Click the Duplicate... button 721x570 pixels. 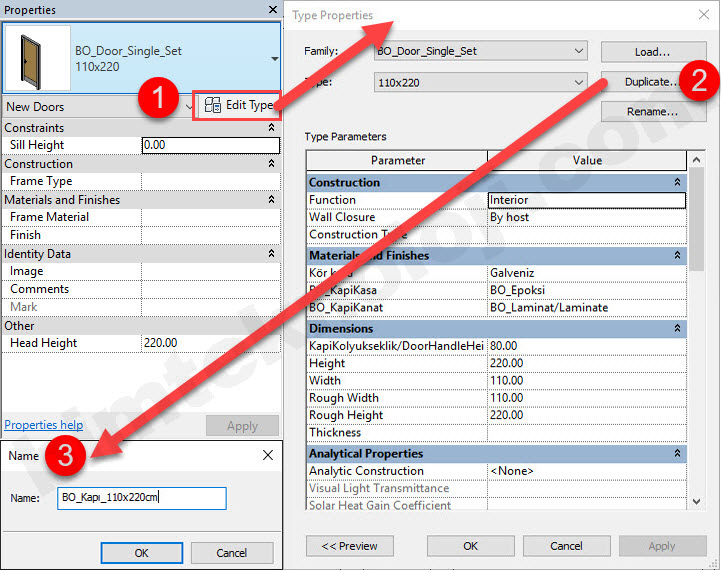coord(646,82)
